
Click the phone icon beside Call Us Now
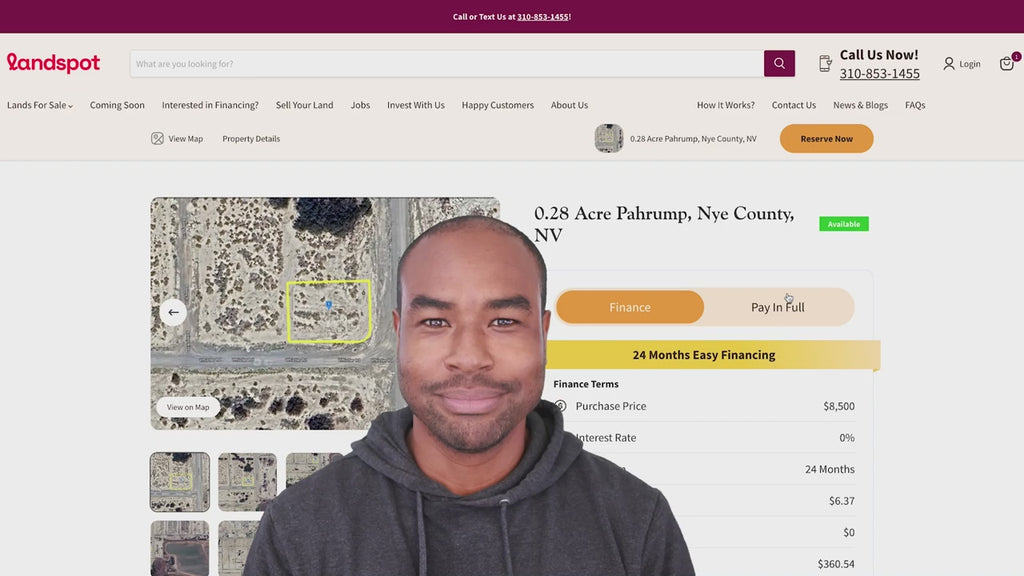pos(825,63)
